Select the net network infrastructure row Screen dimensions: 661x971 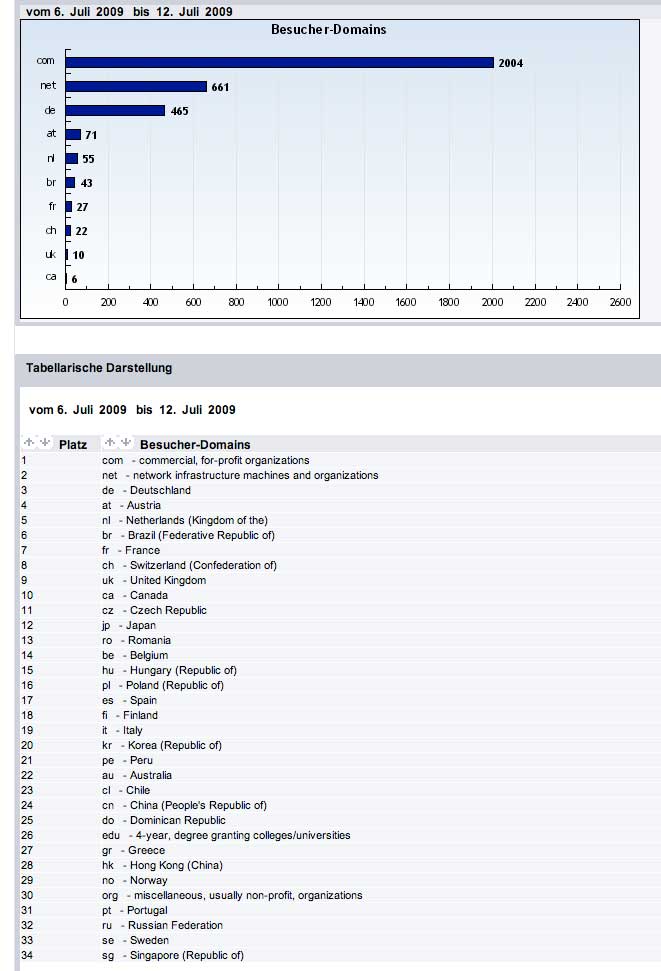coord(240,475)
